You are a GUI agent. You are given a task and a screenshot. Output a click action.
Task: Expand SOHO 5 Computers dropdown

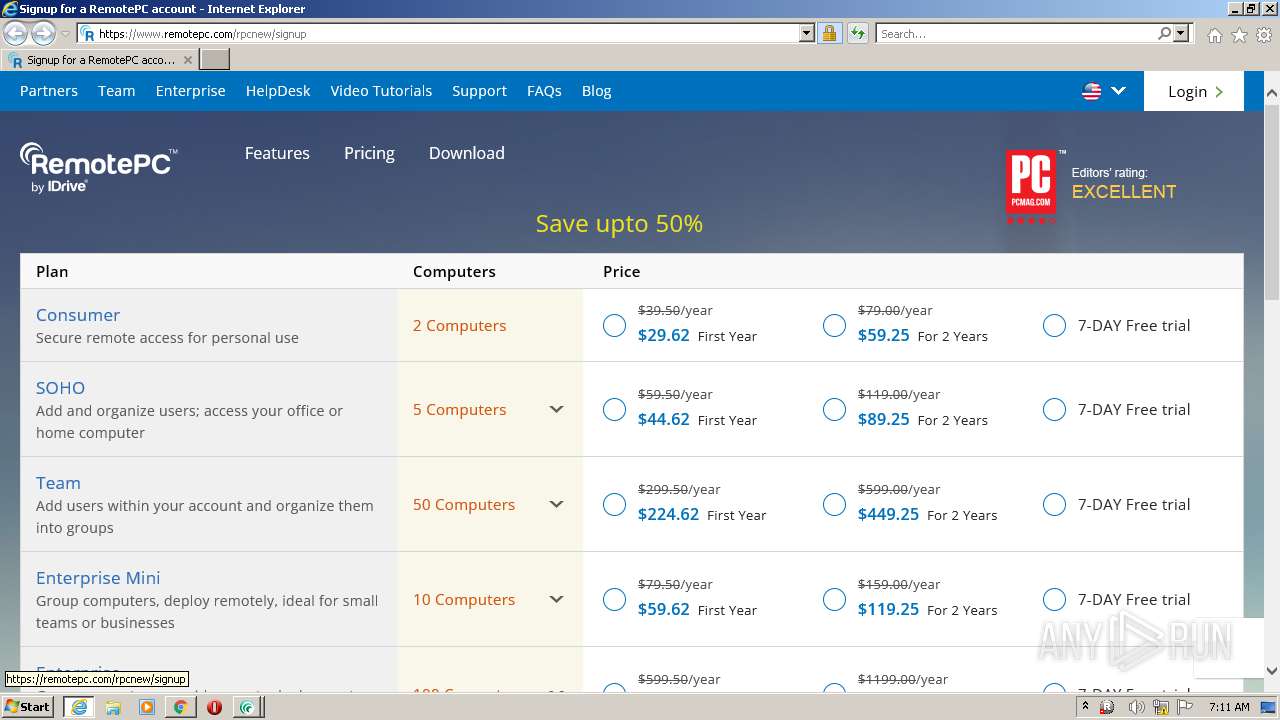coord(557,409)
